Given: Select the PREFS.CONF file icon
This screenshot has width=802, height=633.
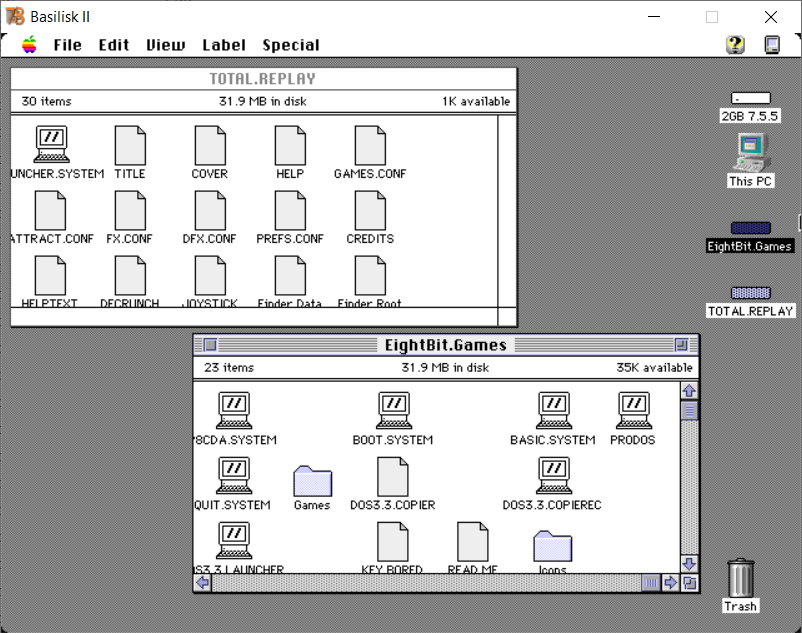Looking at the screenshot, I should coord(290,210).
